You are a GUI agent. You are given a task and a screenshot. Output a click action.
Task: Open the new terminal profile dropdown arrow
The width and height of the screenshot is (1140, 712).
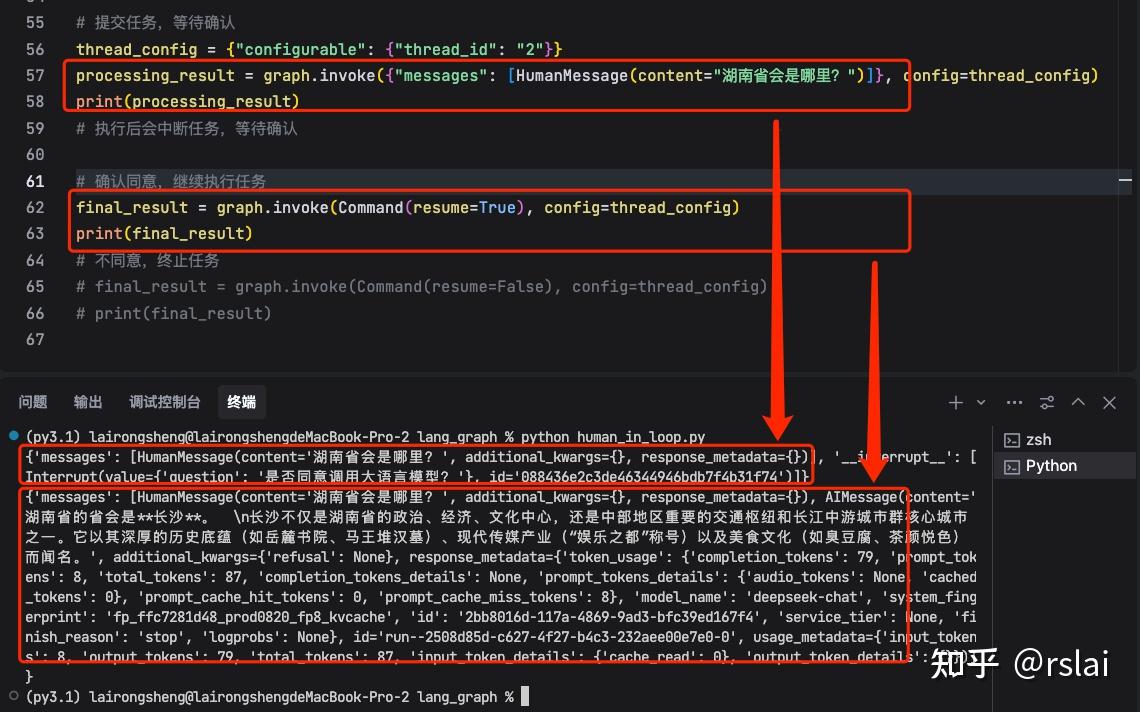pos(981,402)
